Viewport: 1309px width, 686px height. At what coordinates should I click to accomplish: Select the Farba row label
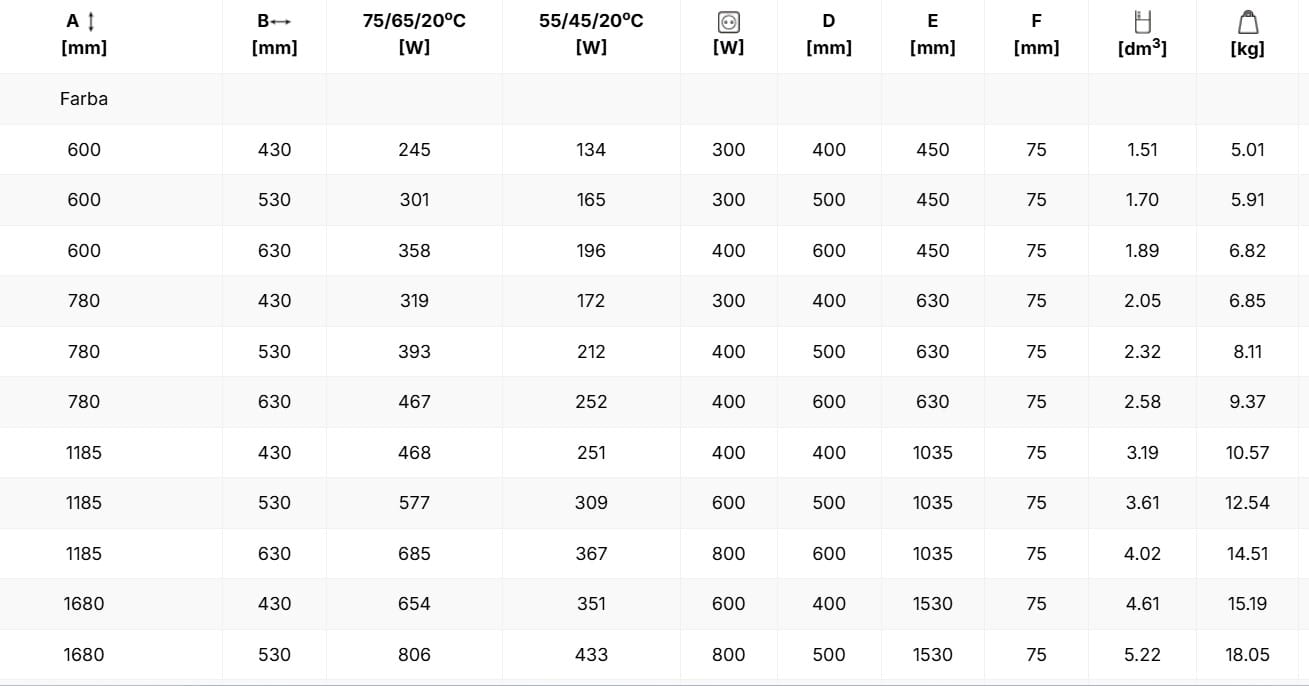click(84, 99)
